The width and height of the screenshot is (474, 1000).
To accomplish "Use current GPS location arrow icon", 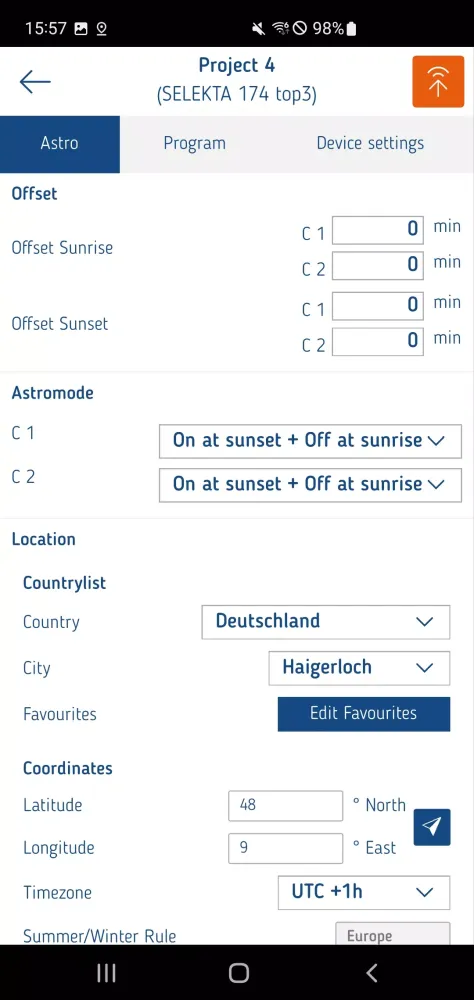I will [432, 827].
